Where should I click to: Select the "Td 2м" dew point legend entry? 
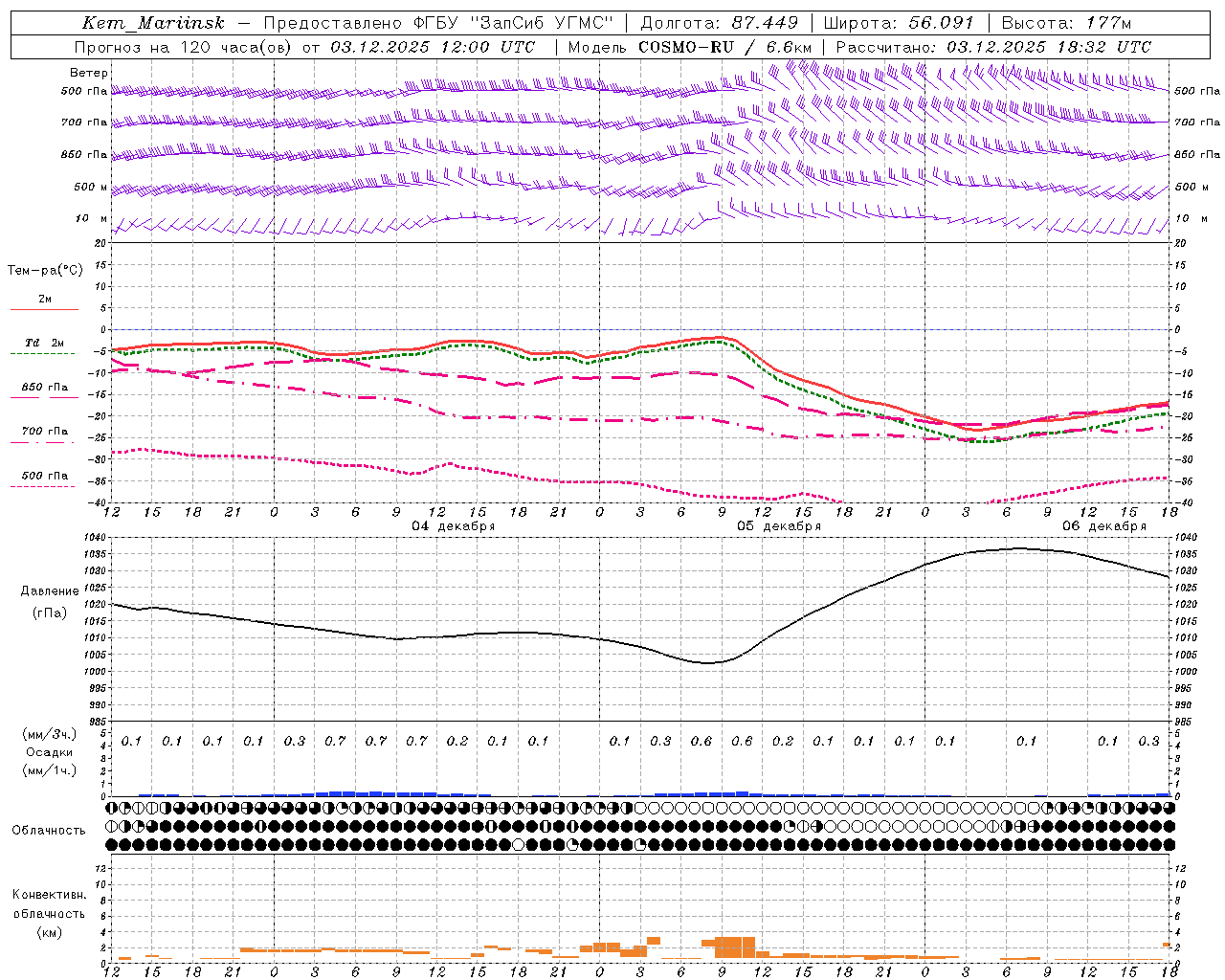coord(45,342)
